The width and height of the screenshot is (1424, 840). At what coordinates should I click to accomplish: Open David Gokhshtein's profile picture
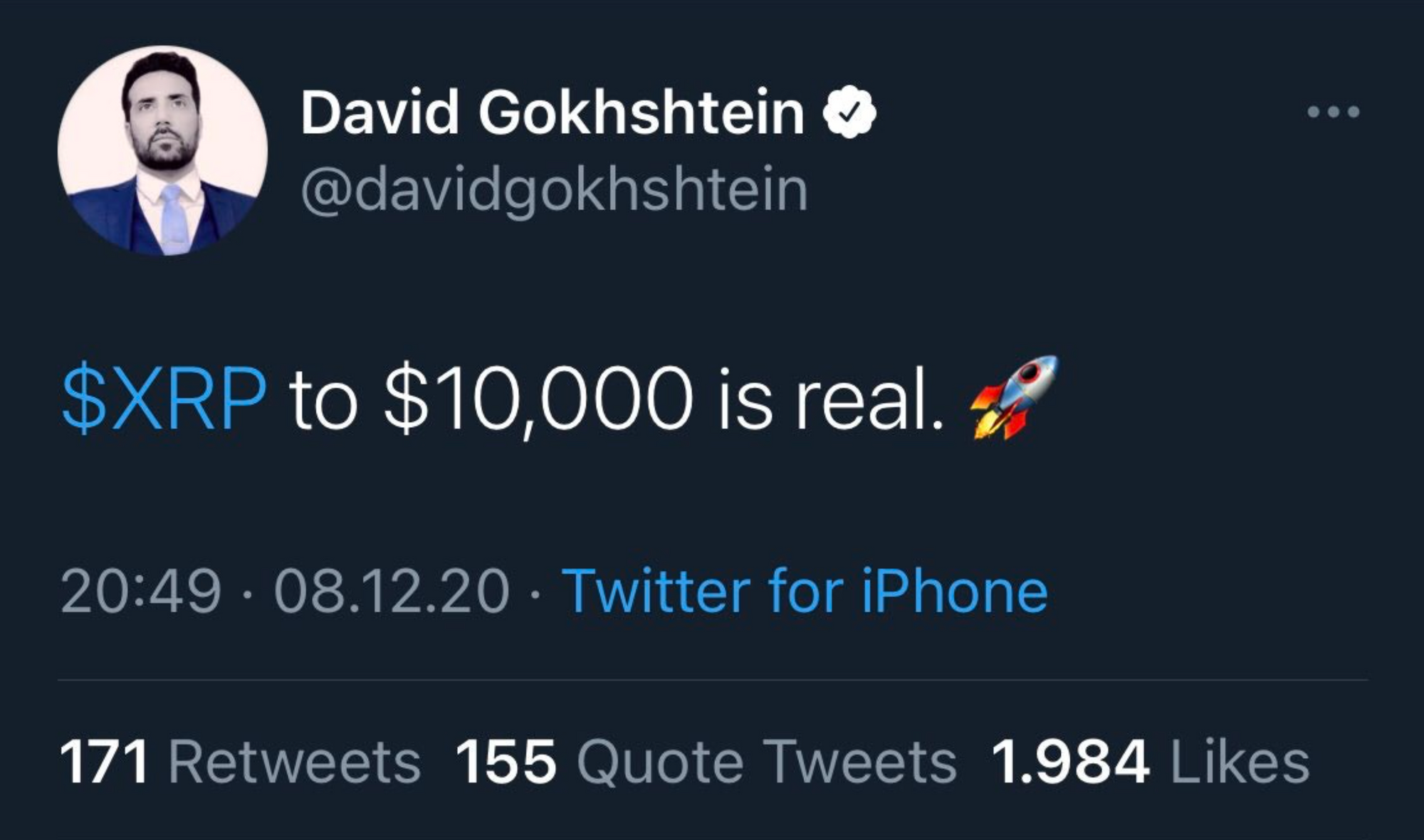162,150
